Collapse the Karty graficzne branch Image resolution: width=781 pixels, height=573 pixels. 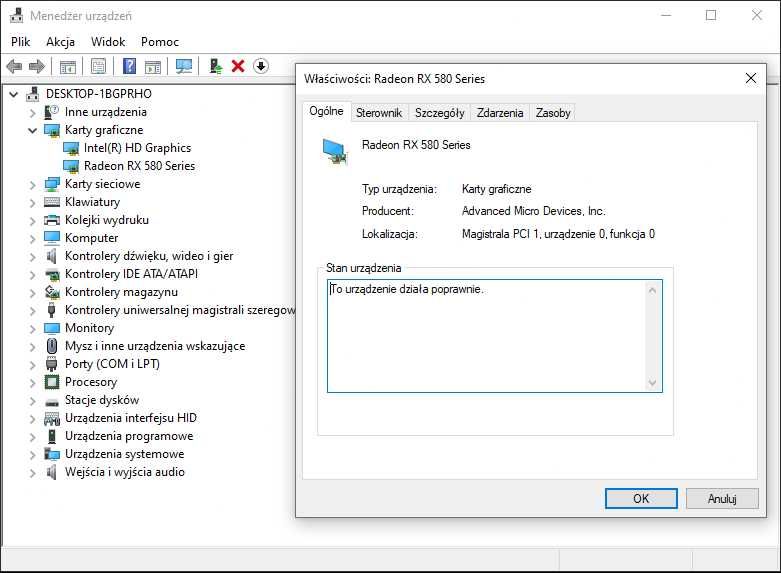click(32, 130)
